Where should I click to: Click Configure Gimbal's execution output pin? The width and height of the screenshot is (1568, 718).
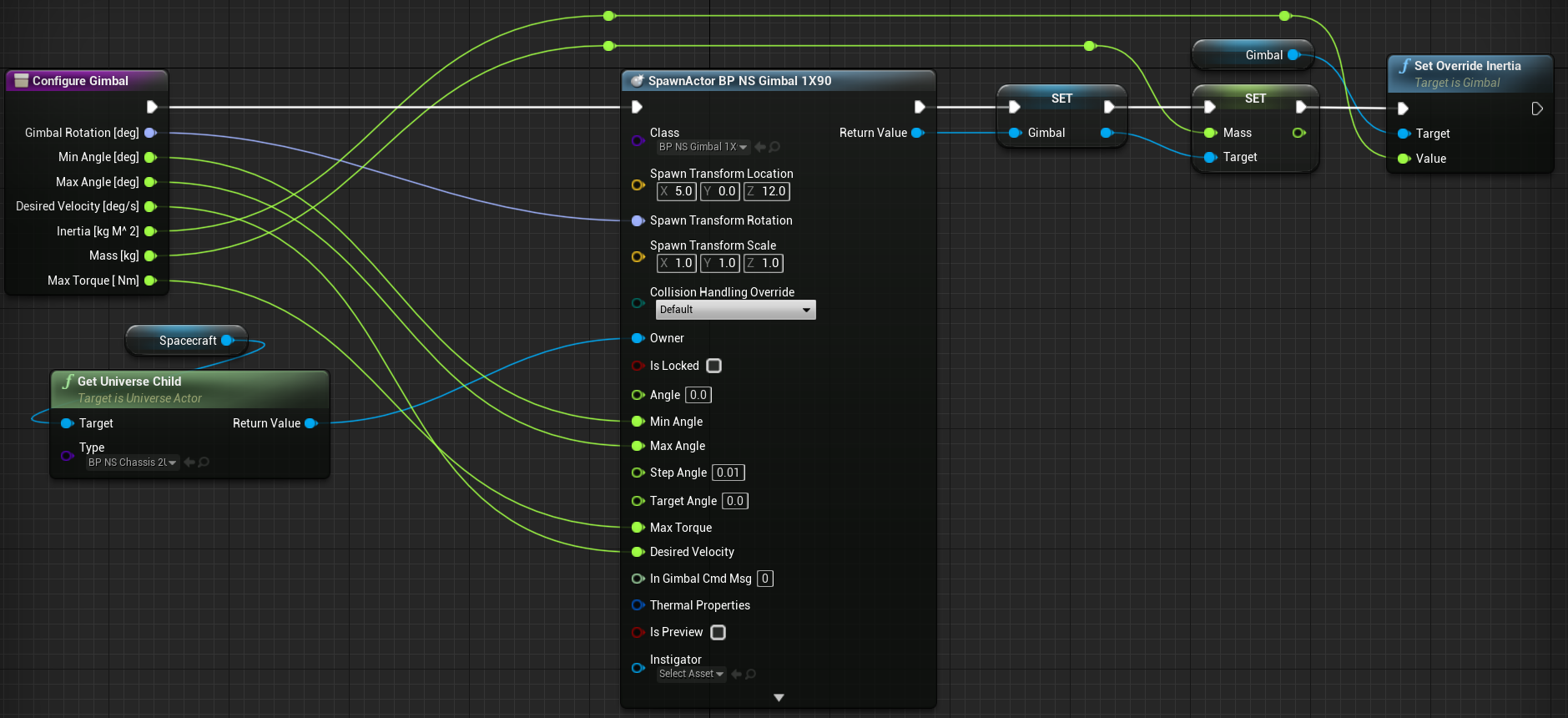tap(152, 107)
